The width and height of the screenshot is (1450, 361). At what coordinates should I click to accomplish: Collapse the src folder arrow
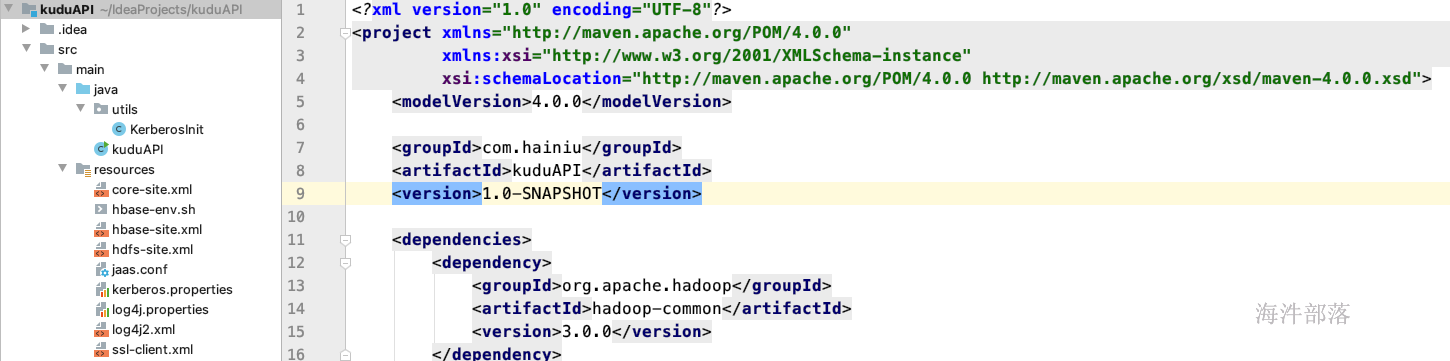28,48
